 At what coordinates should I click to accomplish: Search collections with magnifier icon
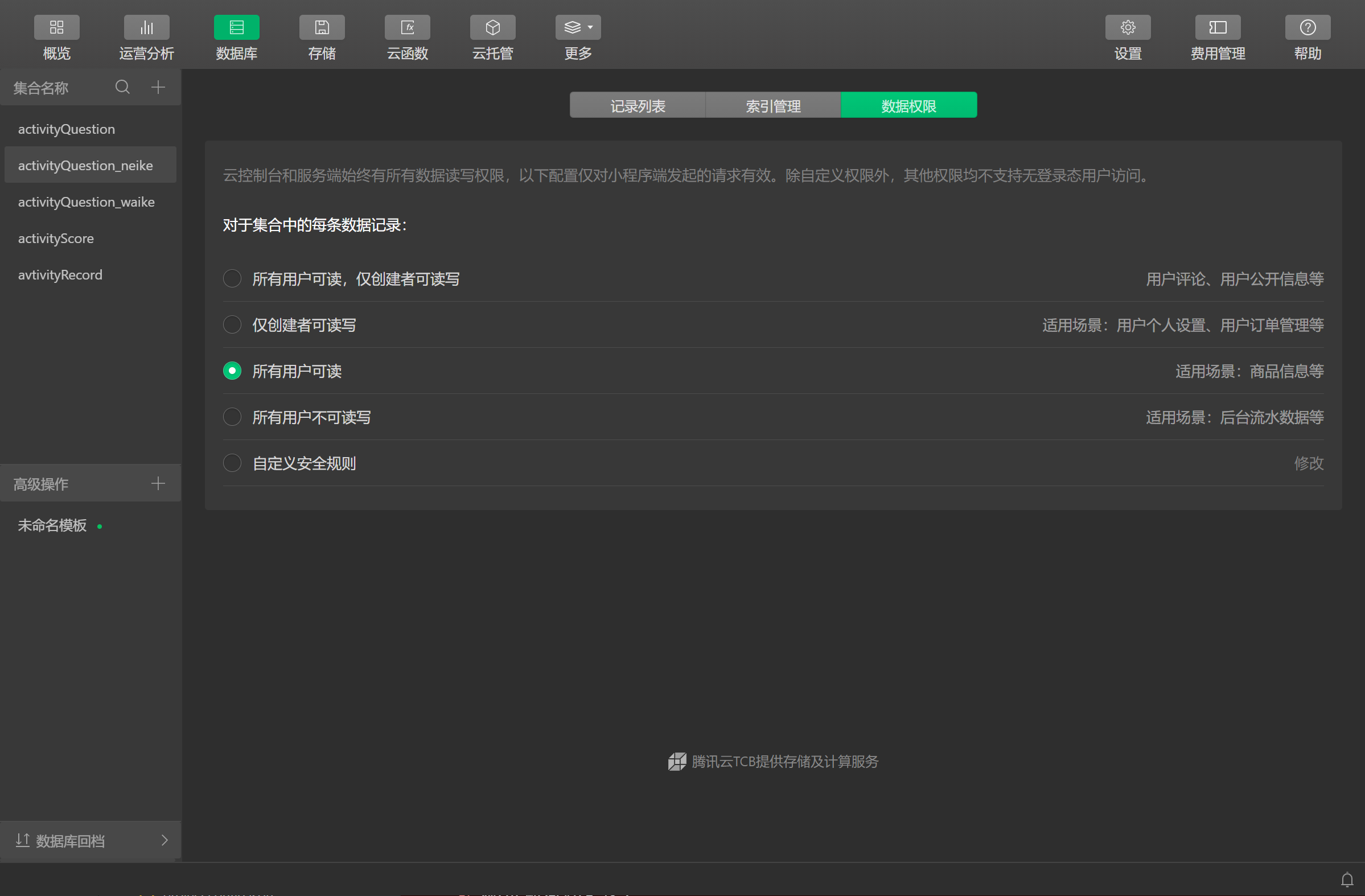coord(122,87)
